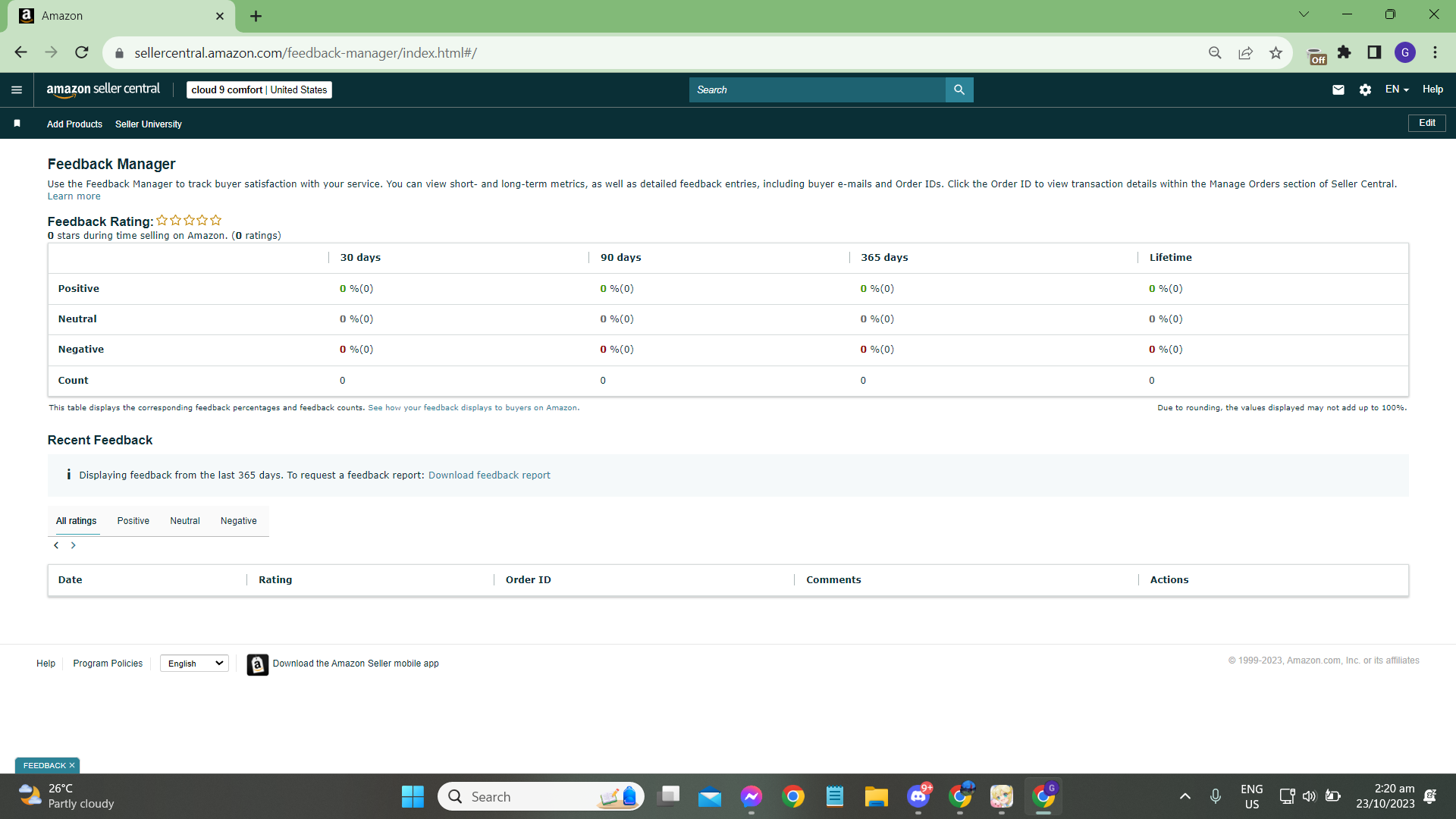Screen dimensions: 1456x819
Task: Share this page from address bar
Action: point(1245,52)
